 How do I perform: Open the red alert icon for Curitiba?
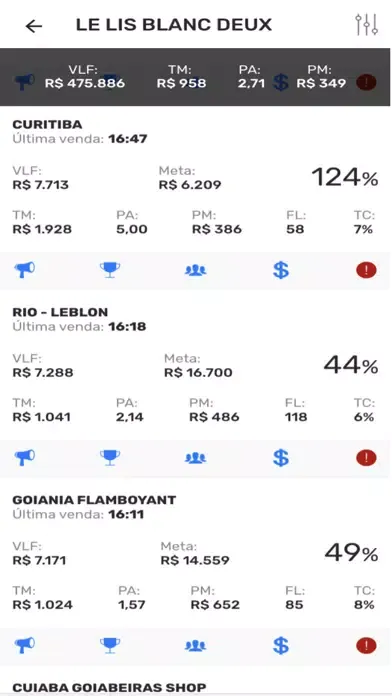click(x=366, y=270)
